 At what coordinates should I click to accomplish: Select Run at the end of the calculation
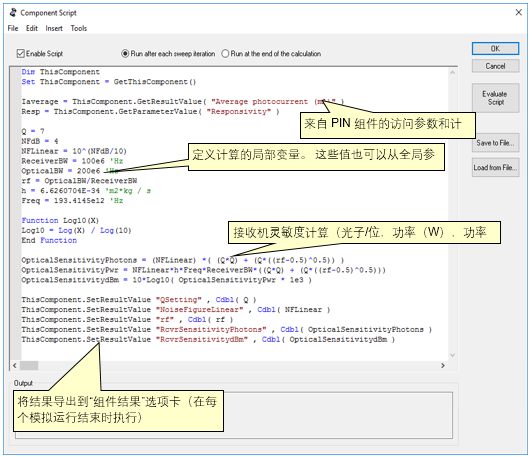[x=225, y=54]
